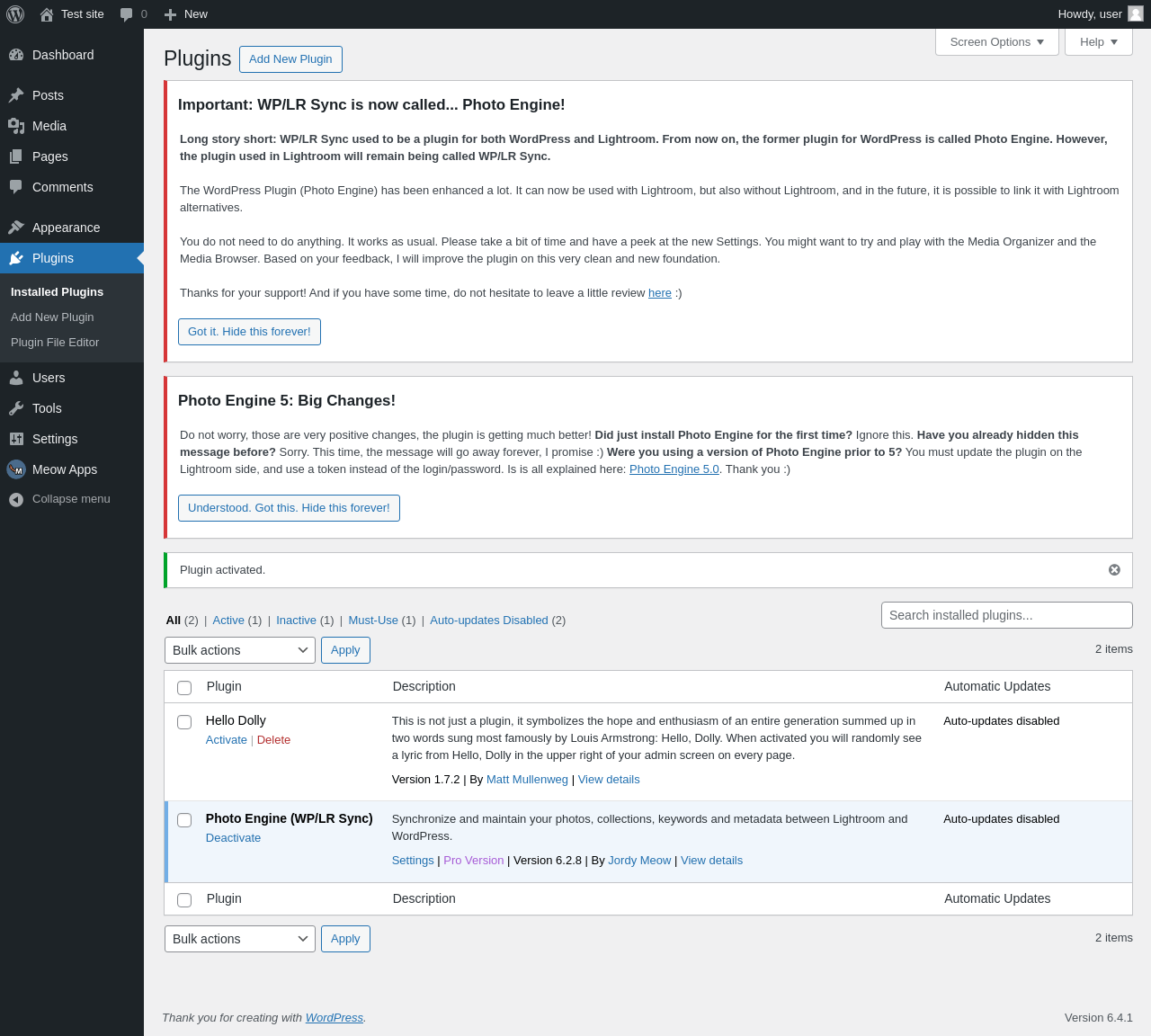This screenshot has width=1151, height=1036.
Task: Click the Add New Plugin button
Action: 290,59
